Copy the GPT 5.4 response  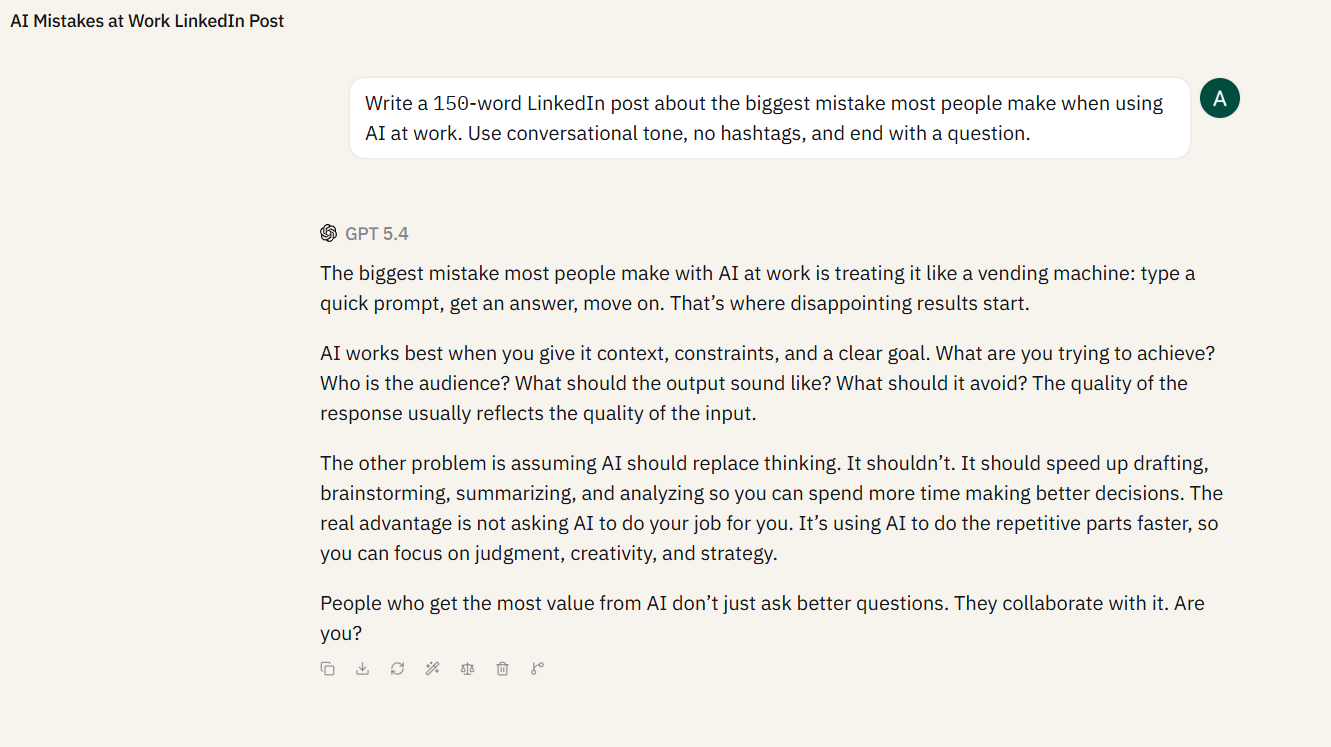coord(327,669)
